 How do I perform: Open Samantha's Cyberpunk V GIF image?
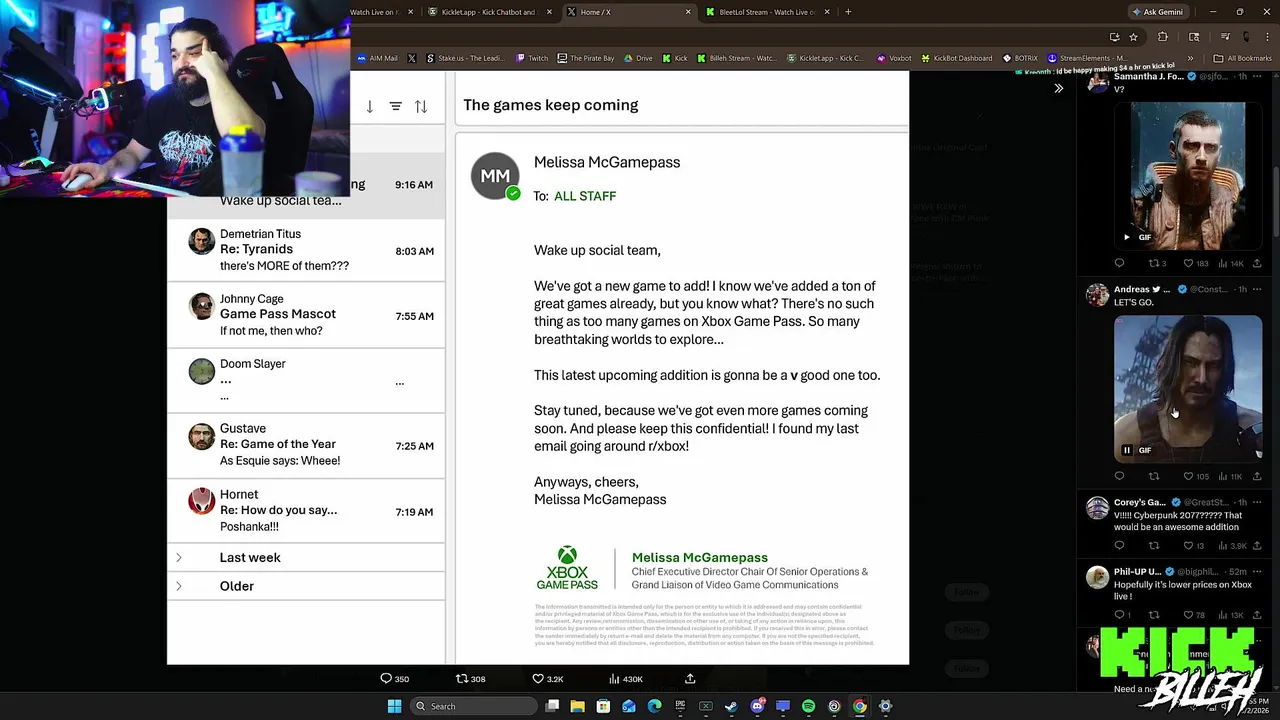coord(1188,175)
